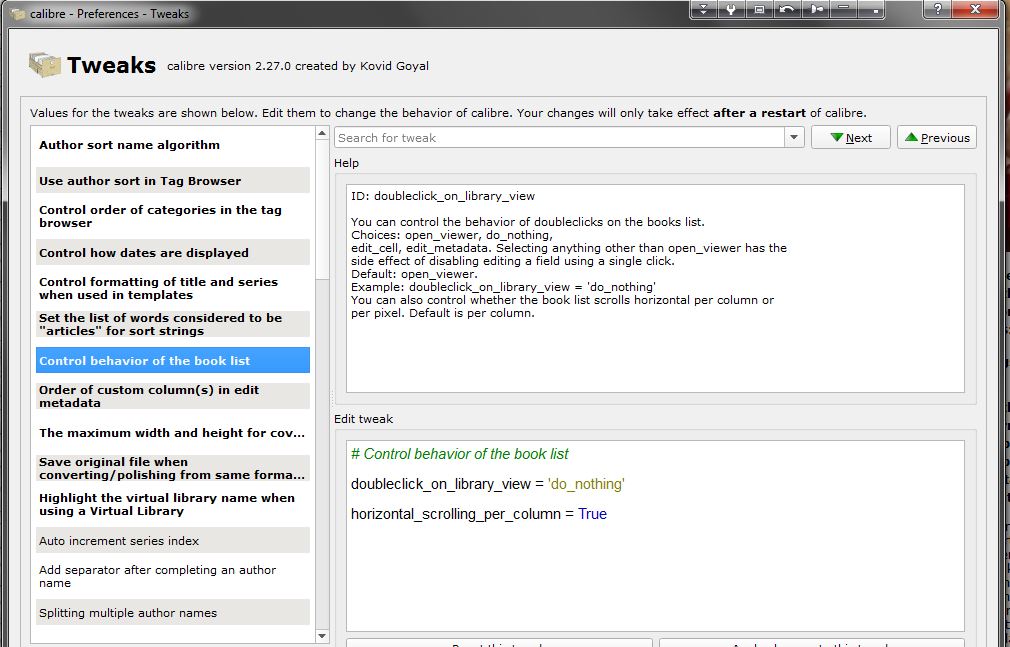This screenshot has height=647, width=1010.
Task: Open the Search for tweak dropdown arrow
Action: 794,138
